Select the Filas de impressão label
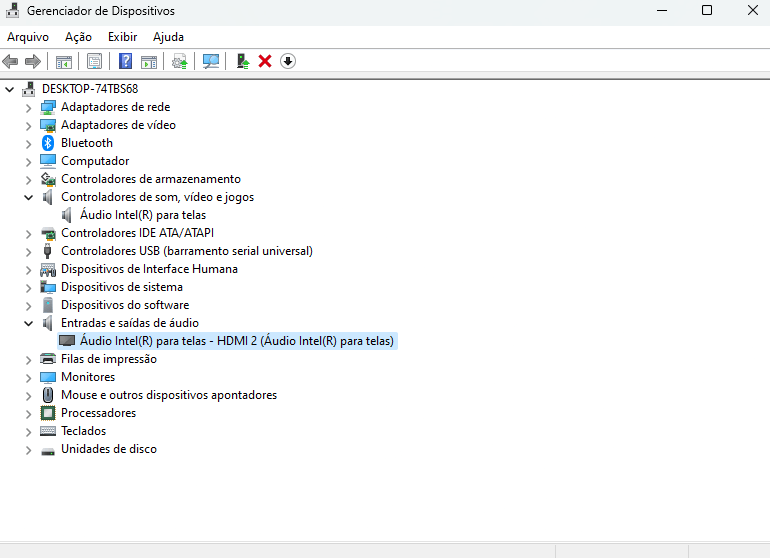 click(109, 359)
